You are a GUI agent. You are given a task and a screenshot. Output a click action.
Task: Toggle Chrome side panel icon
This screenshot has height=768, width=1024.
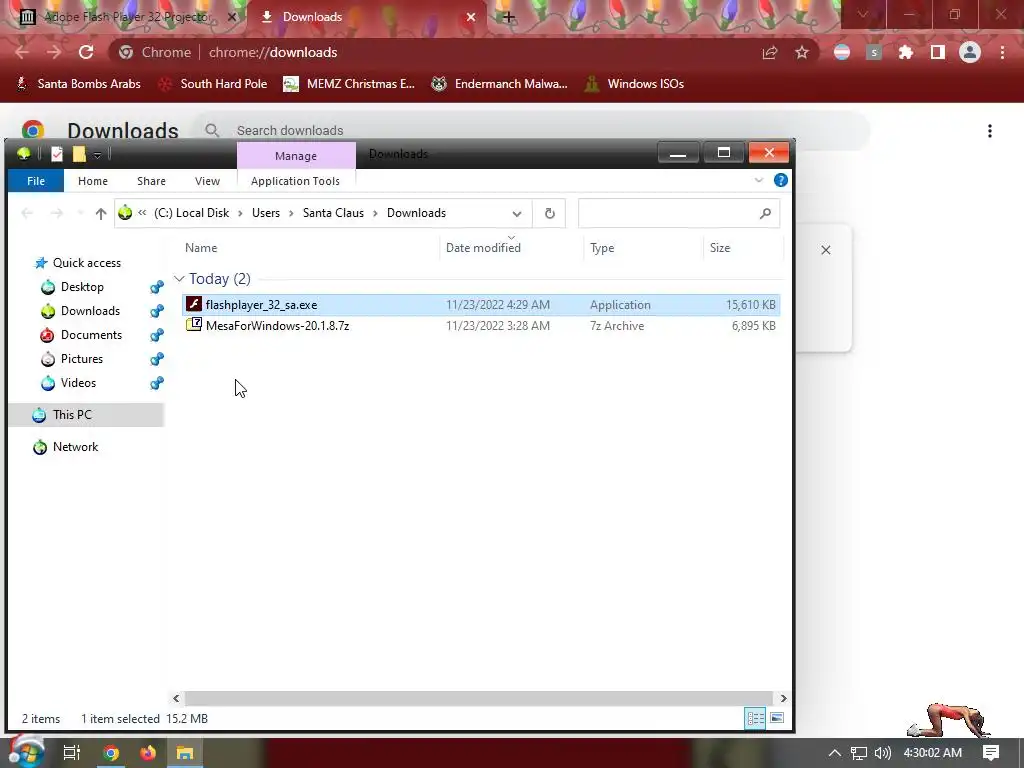point(938,52)
